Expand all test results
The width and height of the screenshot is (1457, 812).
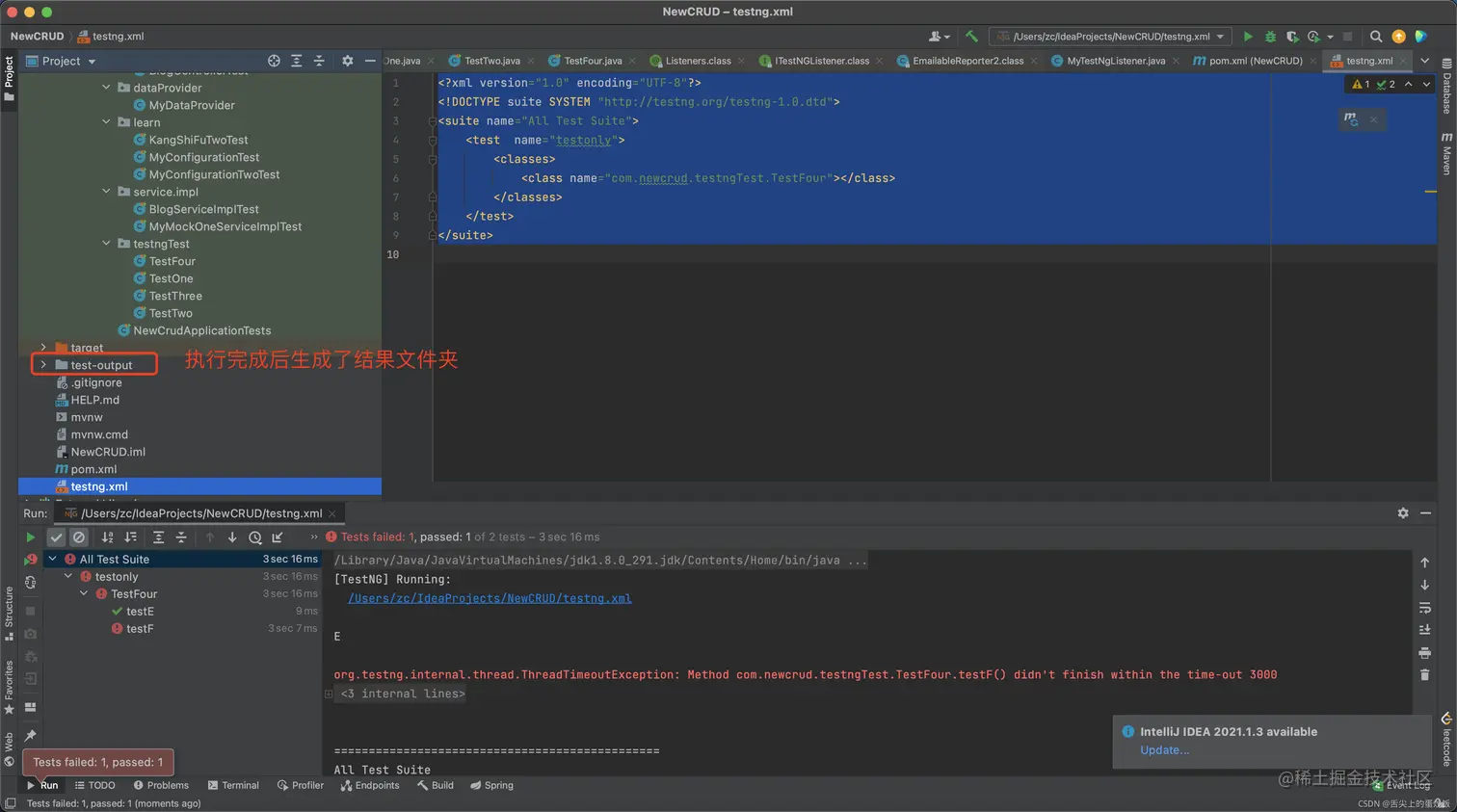(158, 537)
